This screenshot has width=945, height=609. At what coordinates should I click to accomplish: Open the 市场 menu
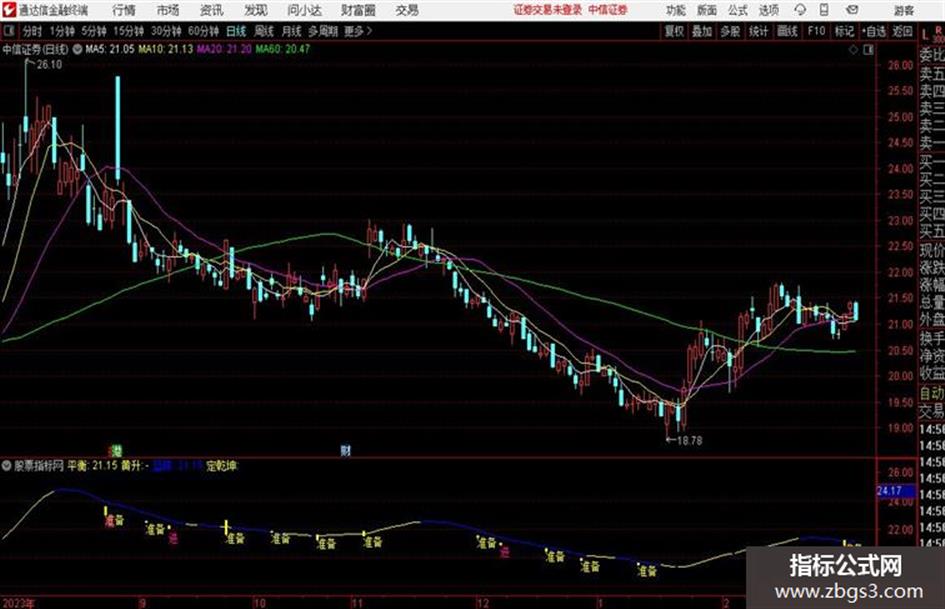[168, 10]
